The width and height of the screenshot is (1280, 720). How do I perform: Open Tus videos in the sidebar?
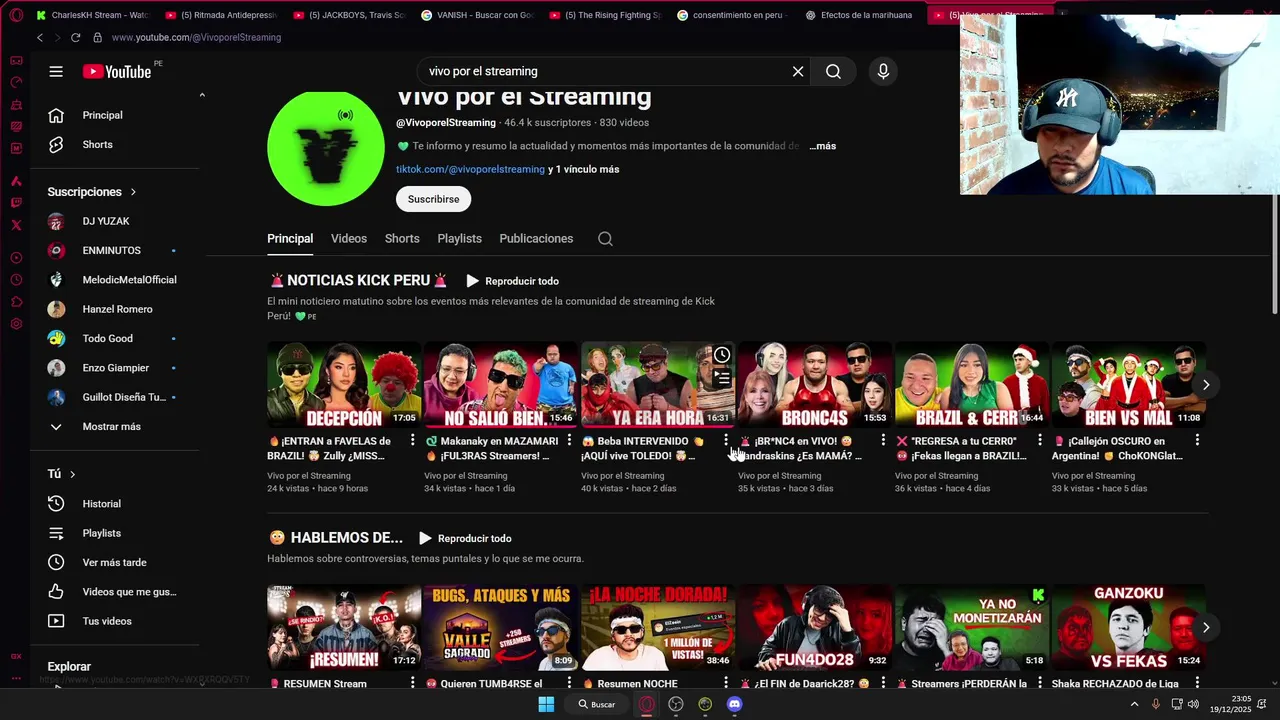[116, 621]
